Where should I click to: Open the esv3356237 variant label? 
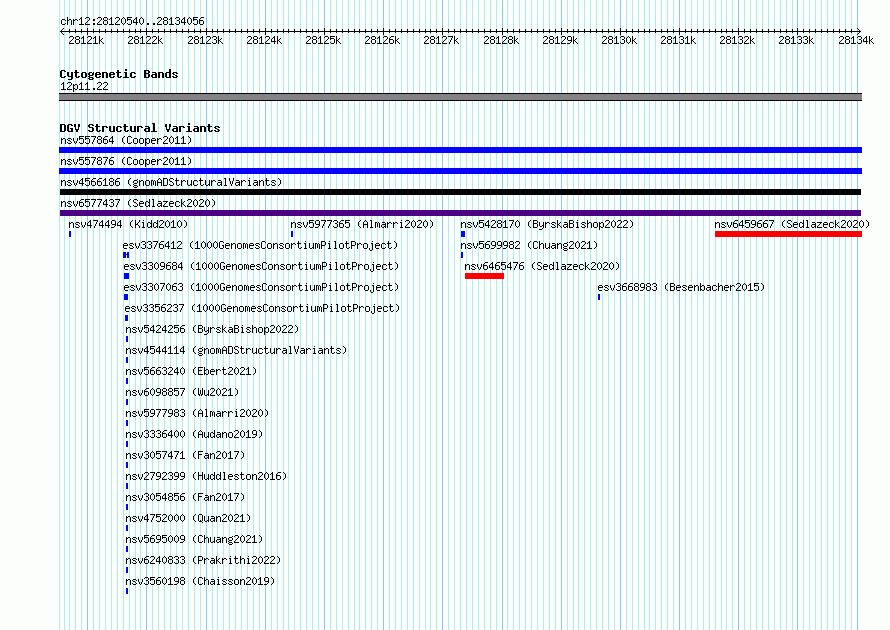pos(262,308)
